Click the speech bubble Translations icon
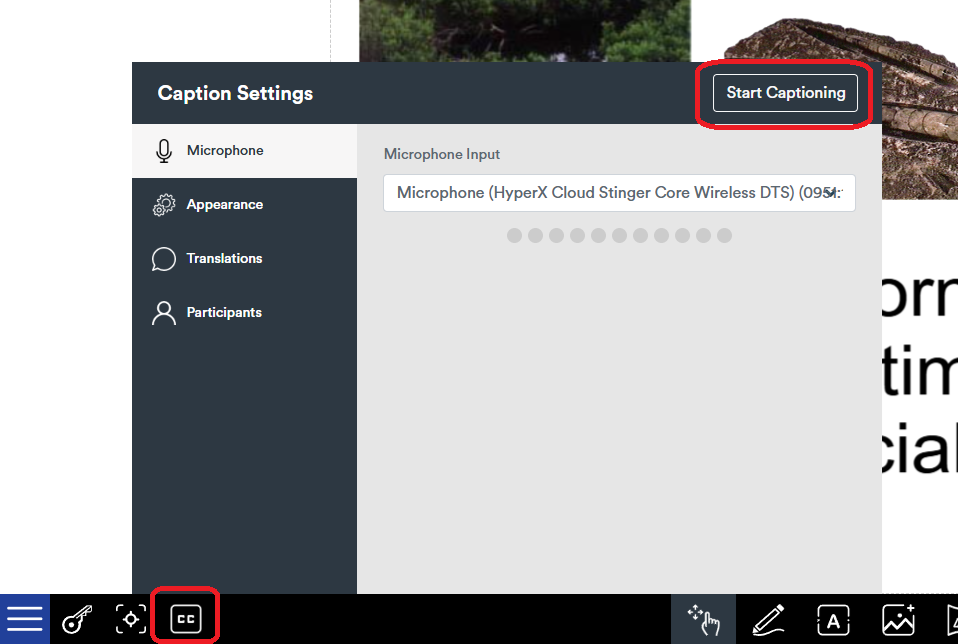Image resolution: width=958 pixels, height=644 pixels. (x=163, y=259)
